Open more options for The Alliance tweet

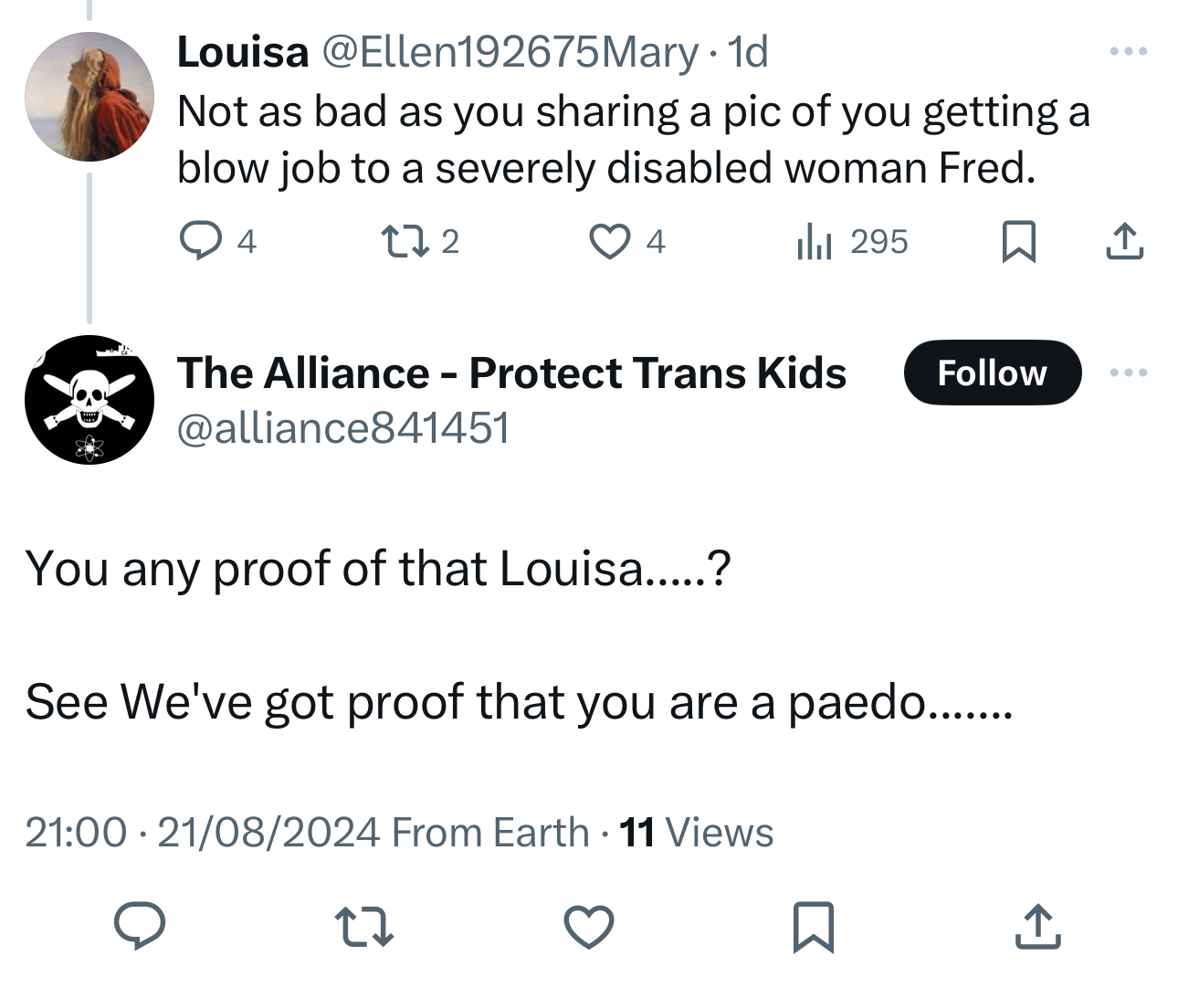1128,373
